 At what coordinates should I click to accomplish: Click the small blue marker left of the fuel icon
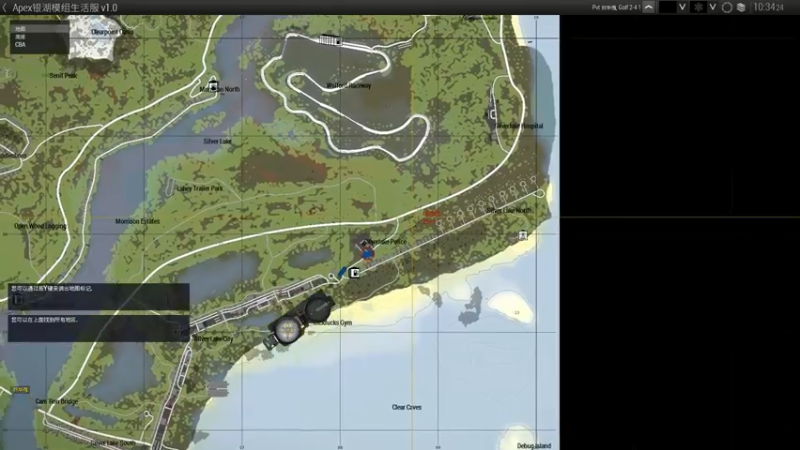tap(342, 272)
